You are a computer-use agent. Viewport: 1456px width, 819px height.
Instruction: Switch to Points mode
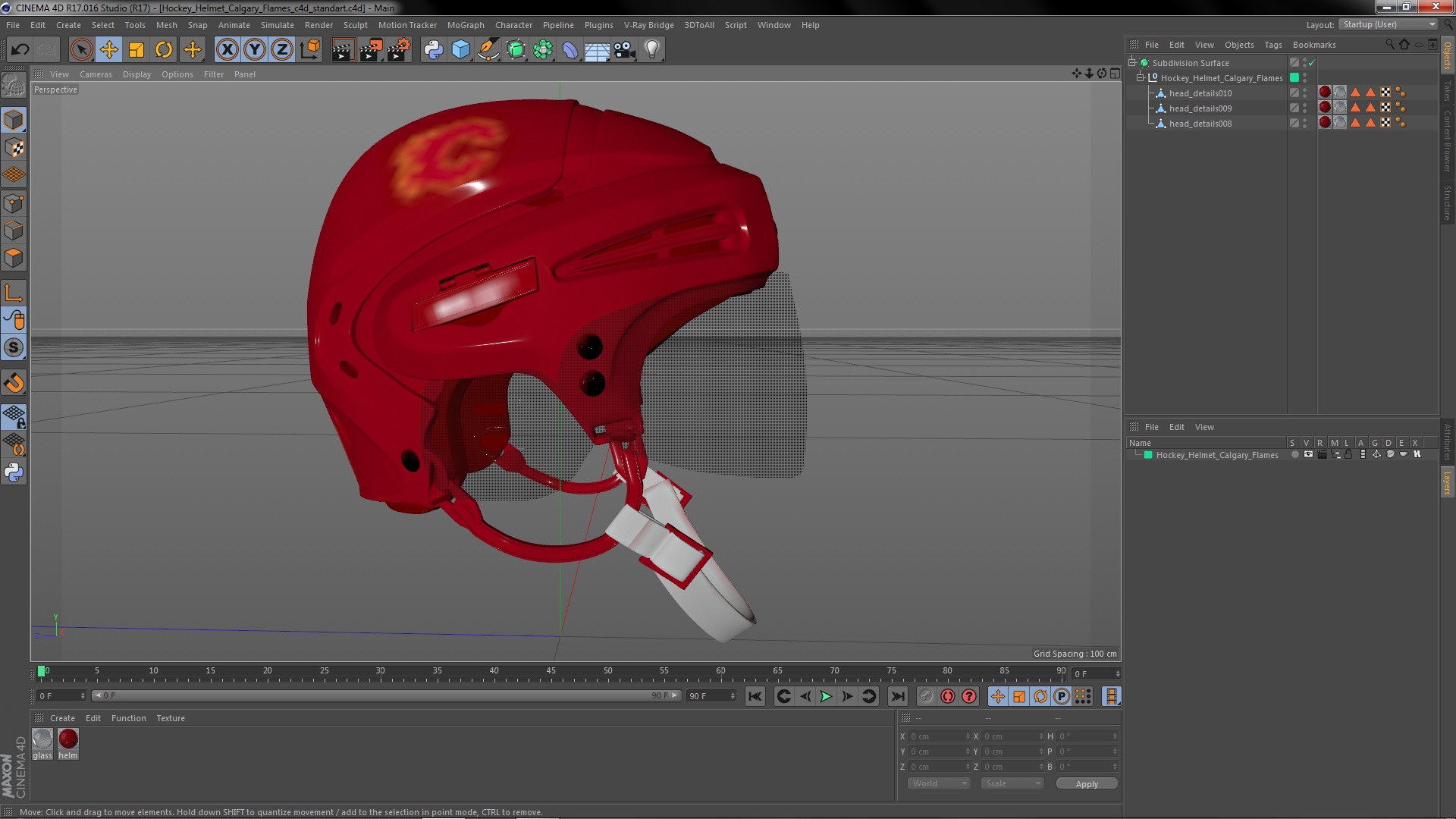(14, 203)
